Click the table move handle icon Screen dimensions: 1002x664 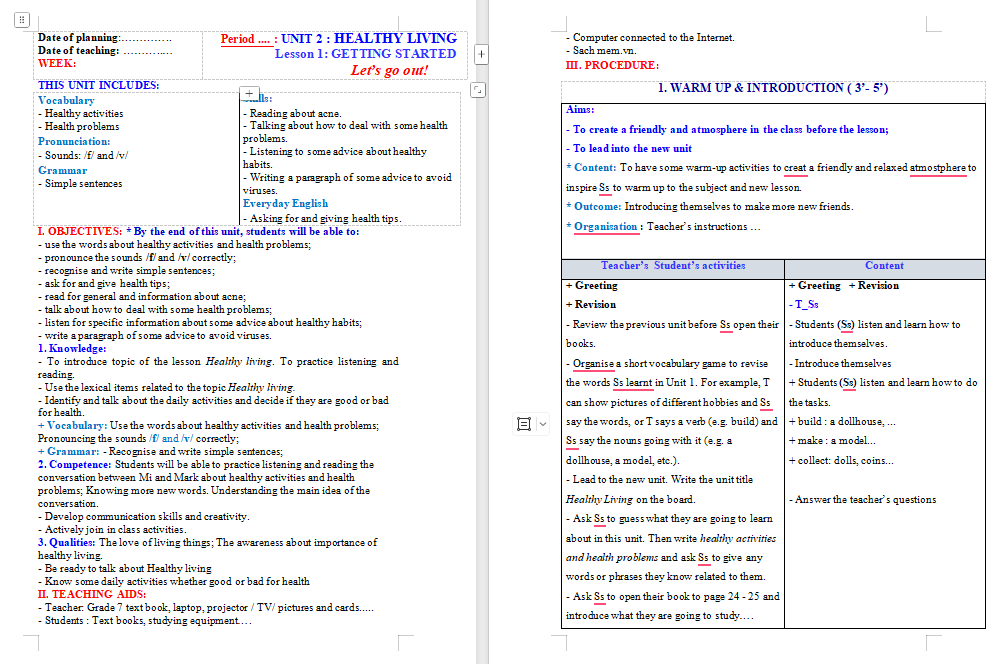tap(22, 17)
